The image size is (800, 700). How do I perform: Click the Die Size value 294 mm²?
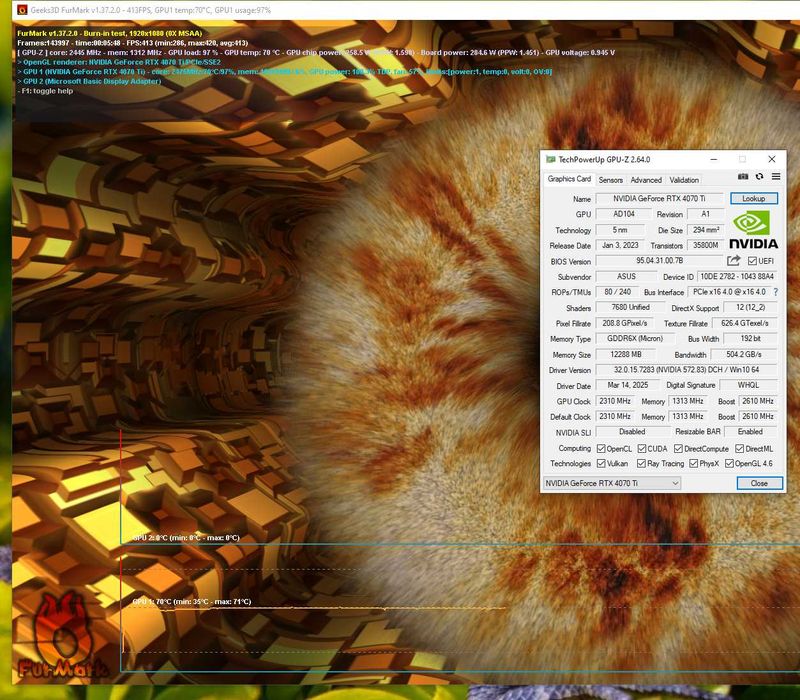pos(706,230)
